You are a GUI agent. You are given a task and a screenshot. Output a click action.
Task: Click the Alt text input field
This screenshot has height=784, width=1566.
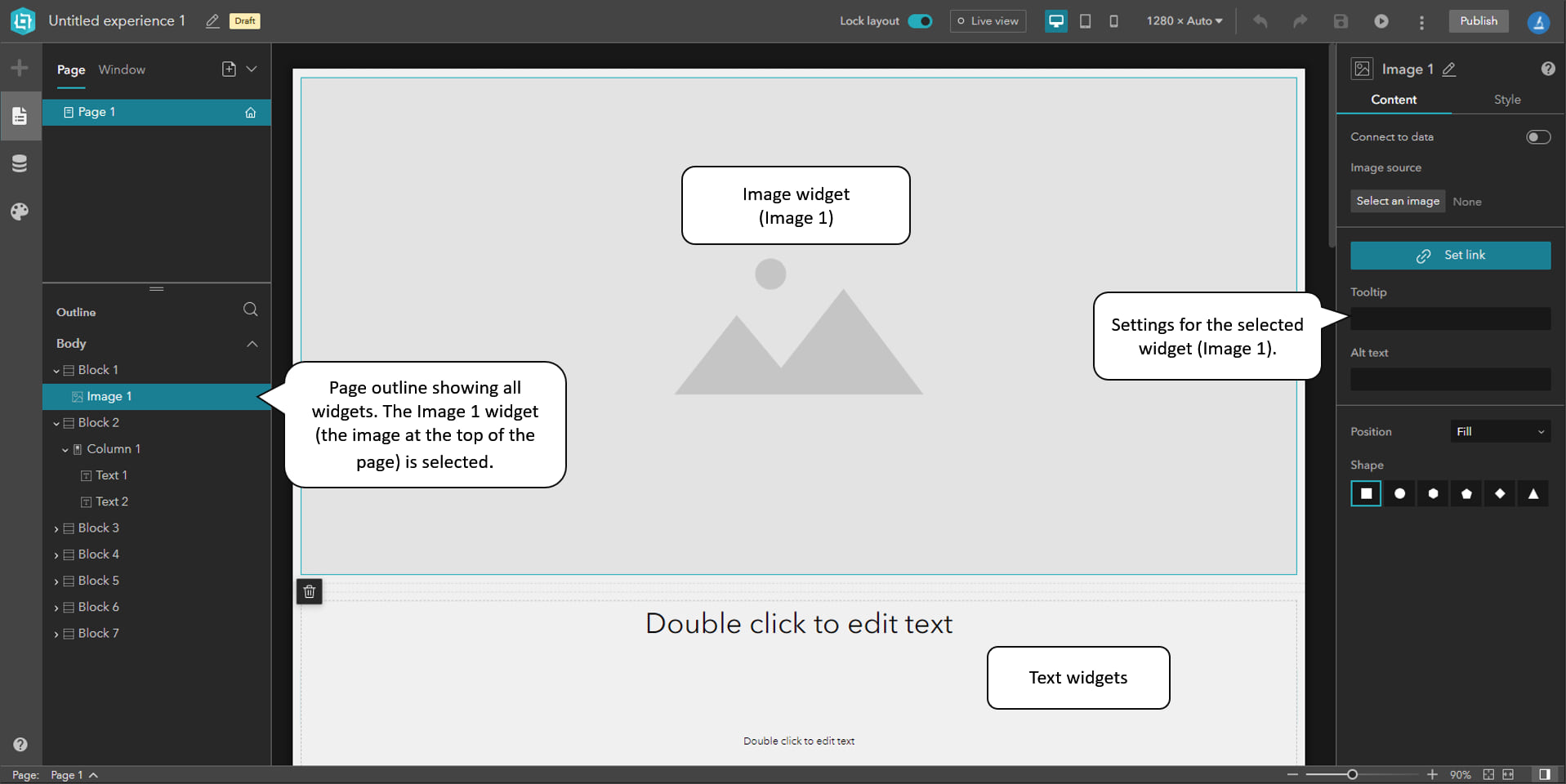(1450, 379)
